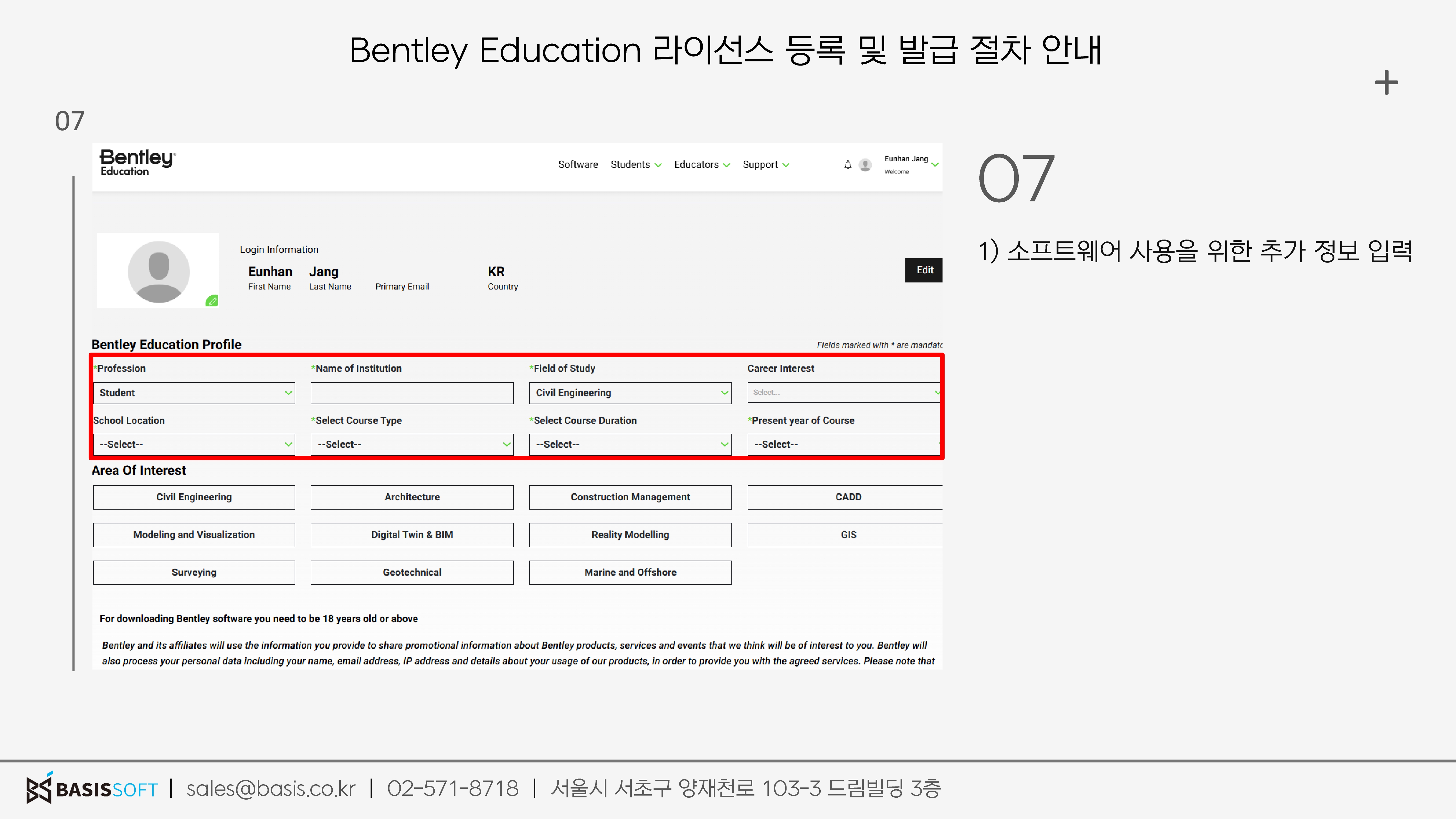Click the Name of Institution input field

click(412, 393)
